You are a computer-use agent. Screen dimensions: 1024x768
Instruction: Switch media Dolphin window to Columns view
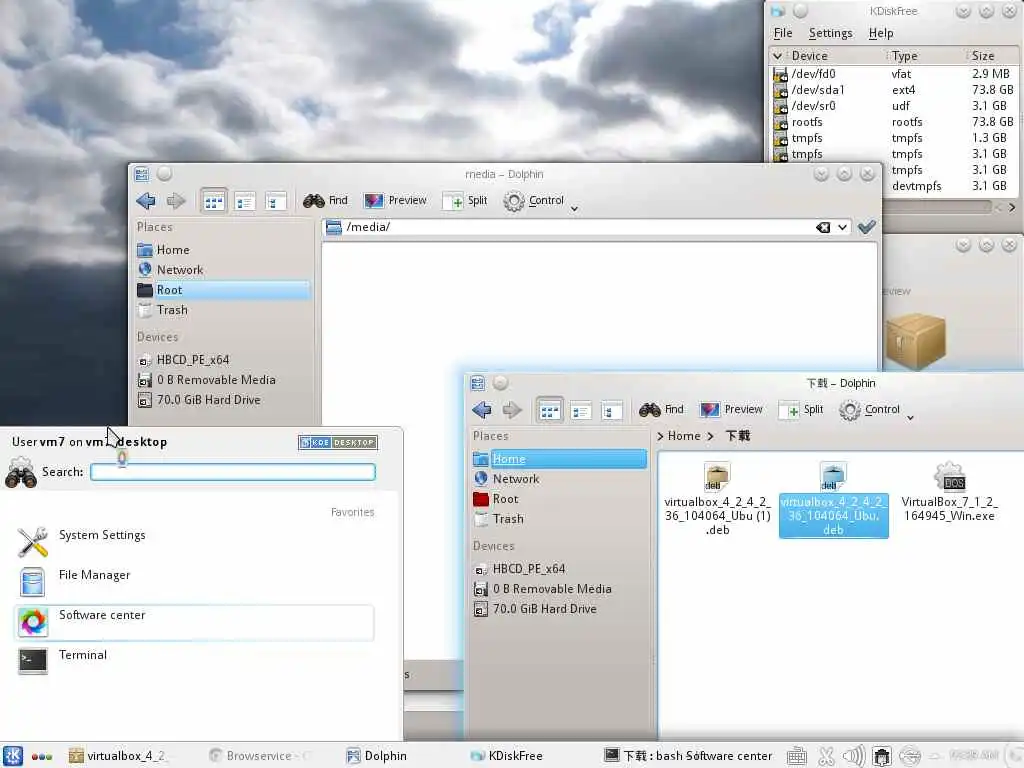(276, 202)
